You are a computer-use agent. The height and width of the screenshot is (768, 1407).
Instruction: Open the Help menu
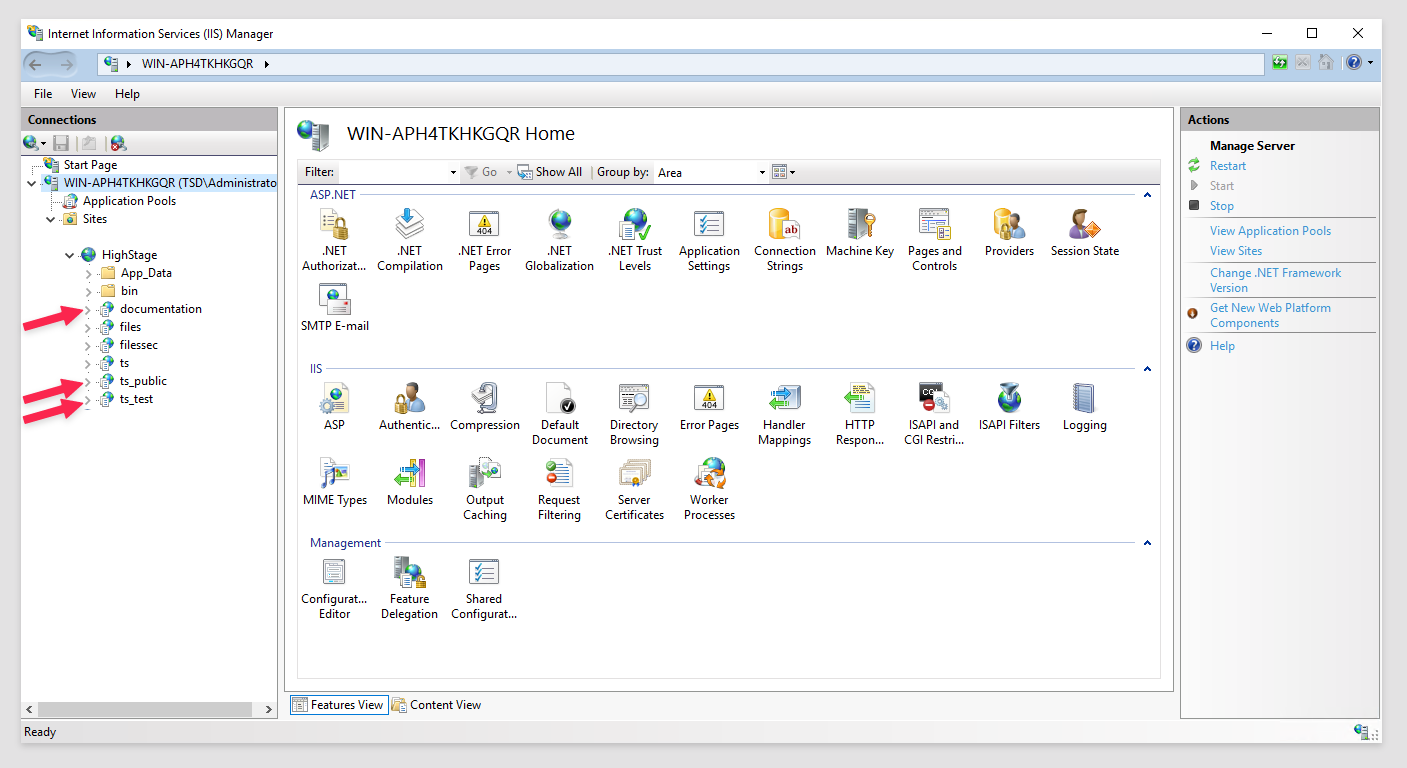pos(127,94)
